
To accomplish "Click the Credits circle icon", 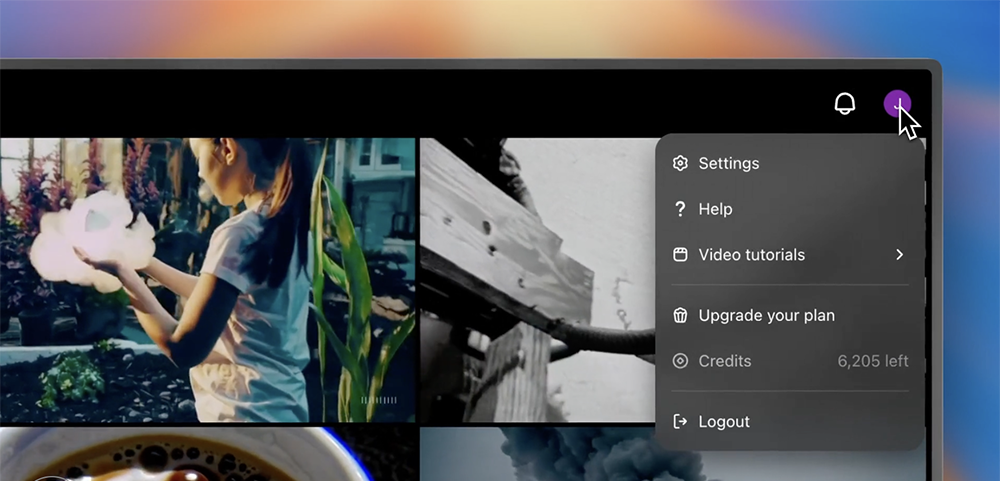I will click(x=680, y=361).
